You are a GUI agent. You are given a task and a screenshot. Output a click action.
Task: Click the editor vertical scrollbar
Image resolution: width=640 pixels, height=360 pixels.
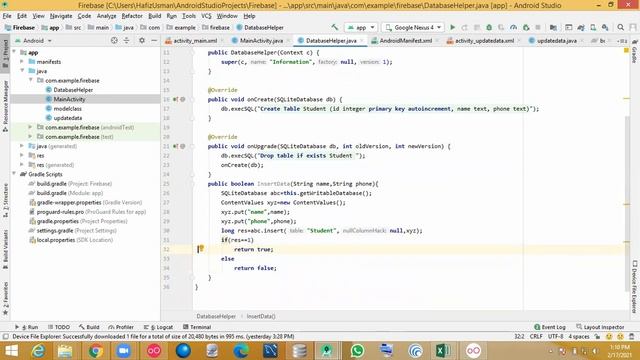point(627,204)
